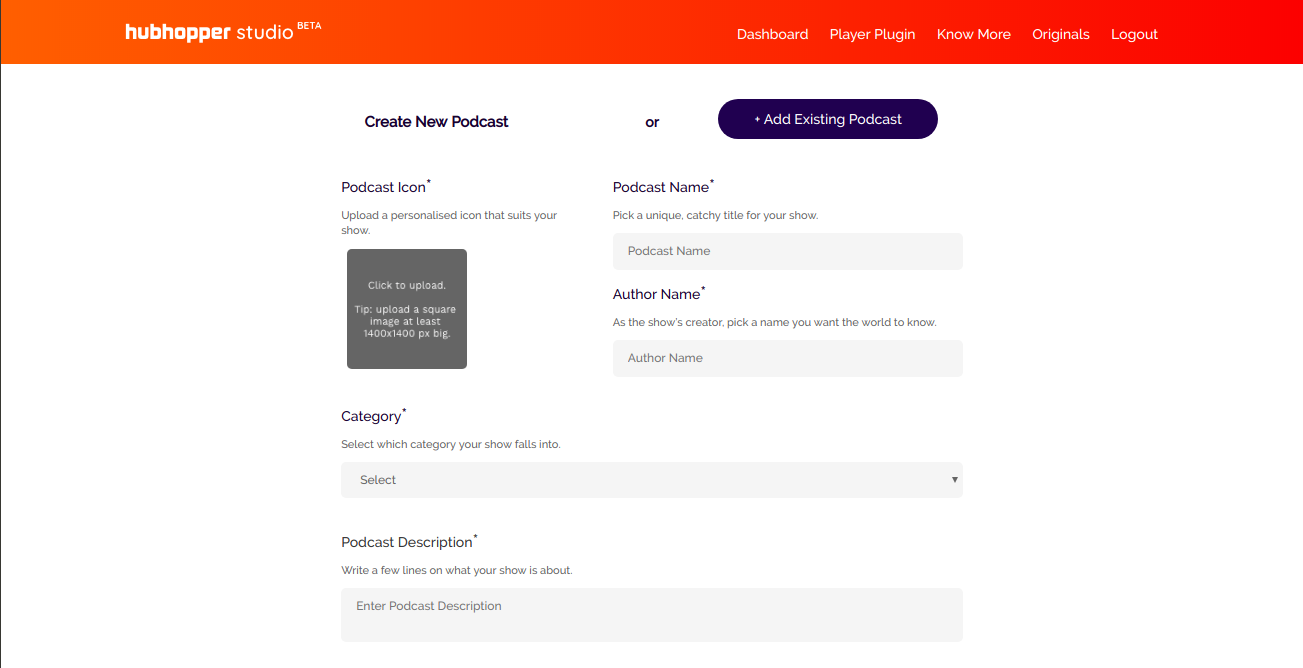Click the Create New Podcast heading
Image resolution: width=1303 pixels, height=668 pixels.
(436, 122)
